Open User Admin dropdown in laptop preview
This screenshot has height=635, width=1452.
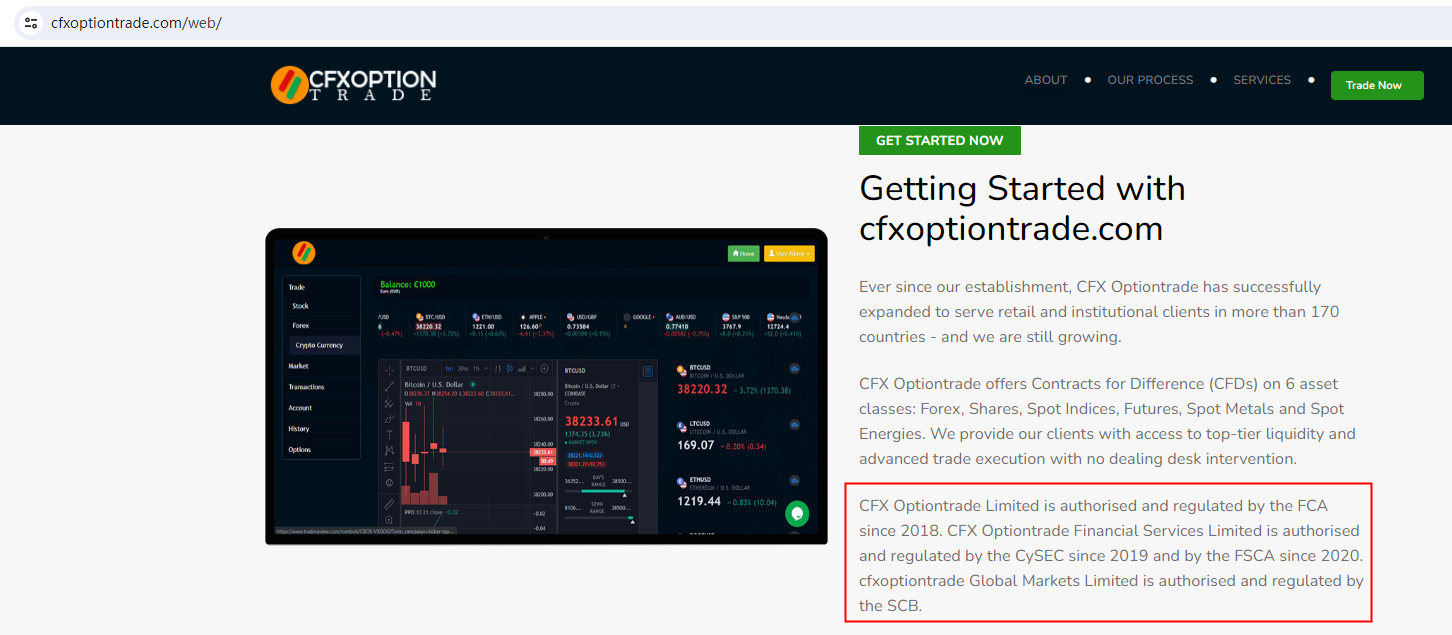click(x=789, y=254)
